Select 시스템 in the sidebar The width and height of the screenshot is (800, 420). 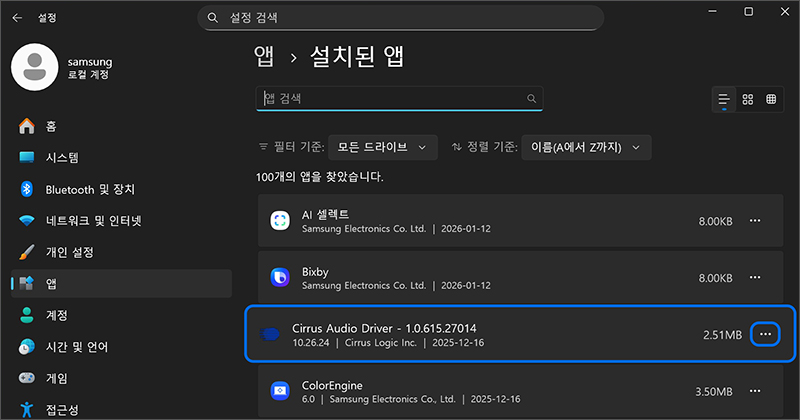tap(121, 158)
